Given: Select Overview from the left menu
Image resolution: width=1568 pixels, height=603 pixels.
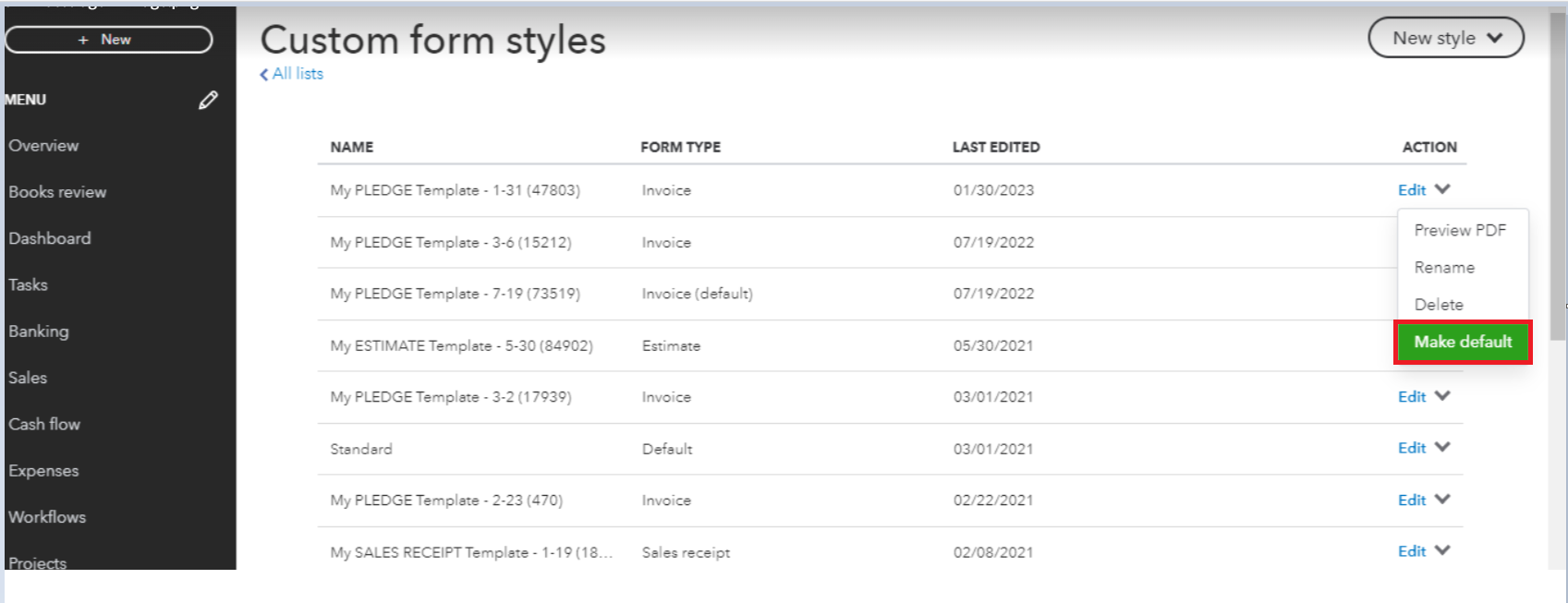Looking at the screenshot, I should 43,145.
